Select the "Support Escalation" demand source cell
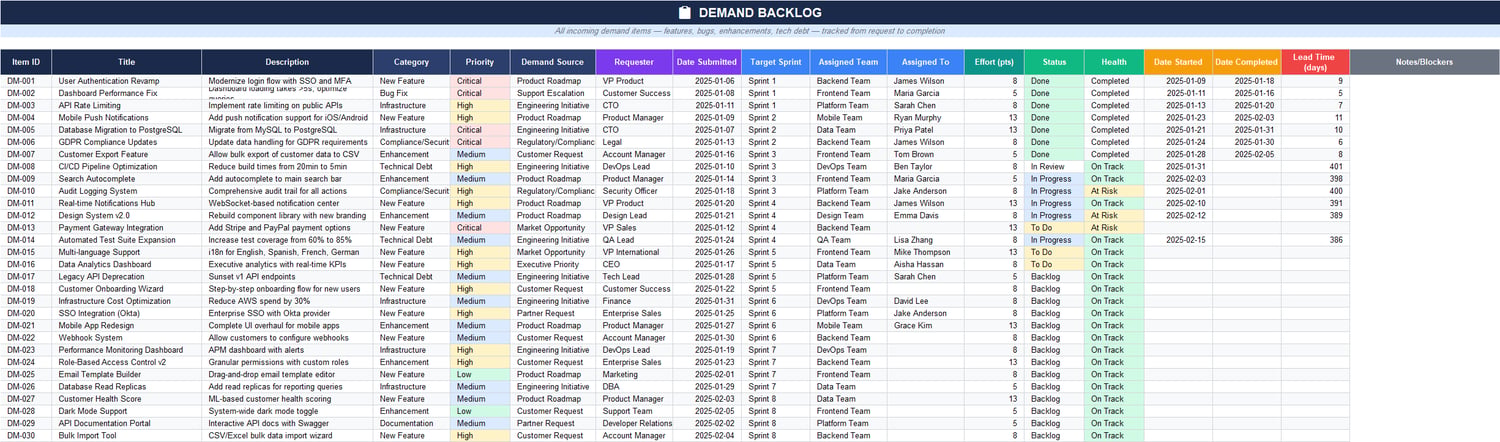The height and width of the screenshot is (442, 1500). click(x=553, y=93)
